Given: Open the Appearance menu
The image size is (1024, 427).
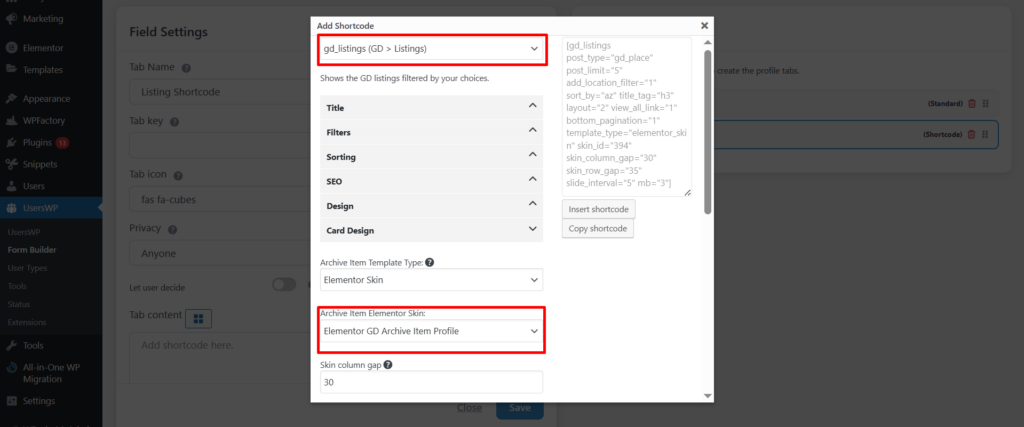Looking at the screenshot, I should point(46,99).
